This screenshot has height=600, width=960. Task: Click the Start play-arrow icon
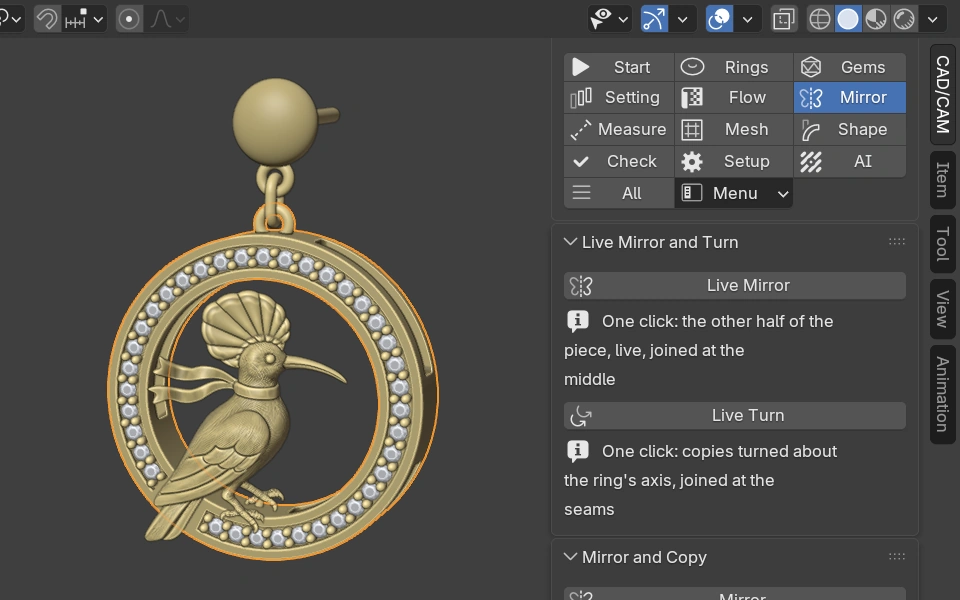580,67
